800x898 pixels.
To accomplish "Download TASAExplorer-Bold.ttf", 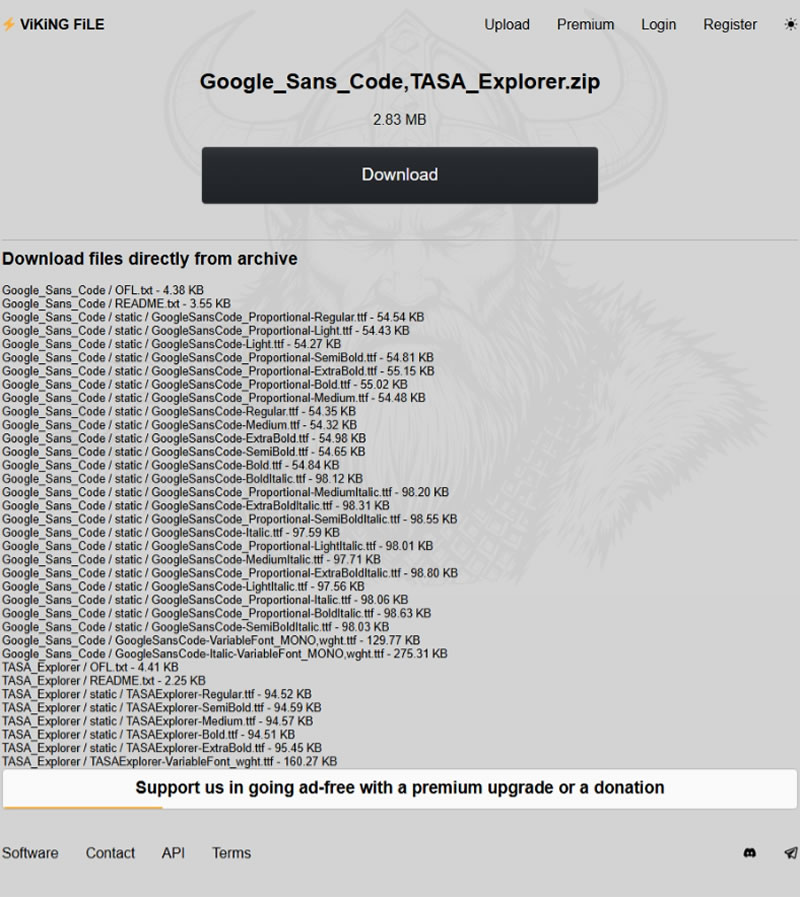I will [x=148, y=734].
